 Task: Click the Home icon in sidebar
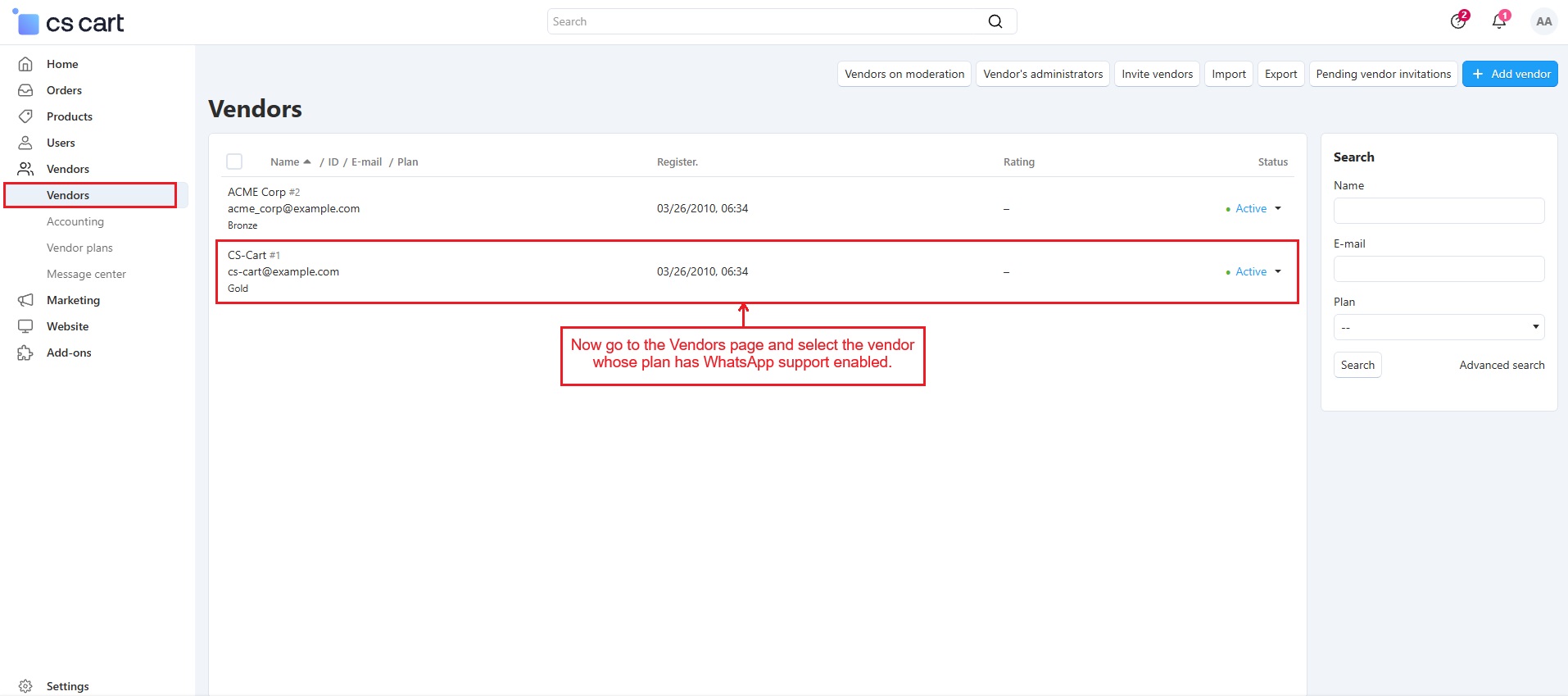25,64
